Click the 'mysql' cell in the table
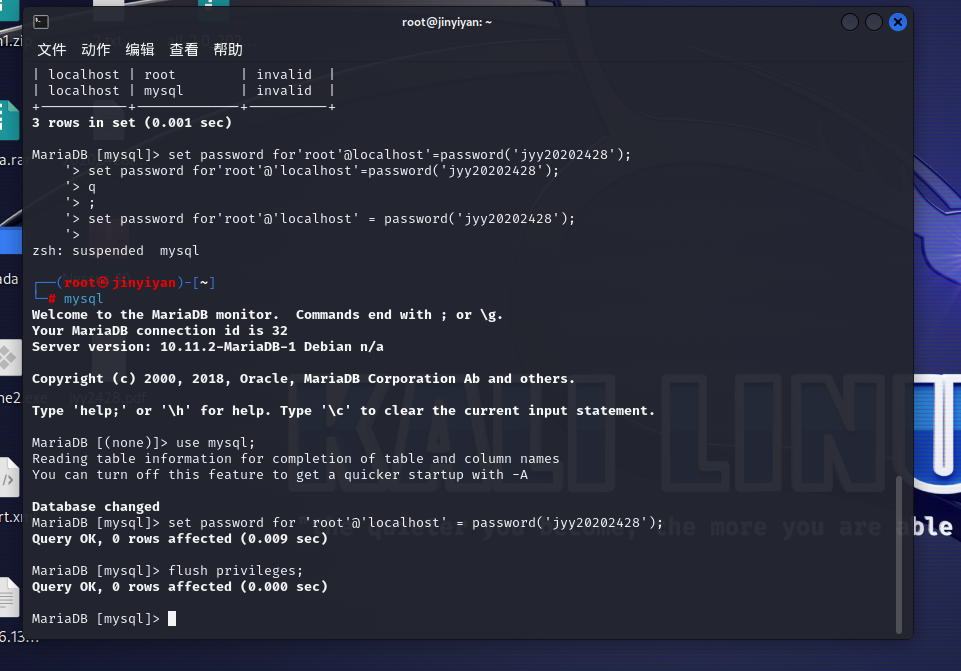Screen dimensions: 961x671 pyautogui.click(x=164, y=91)
